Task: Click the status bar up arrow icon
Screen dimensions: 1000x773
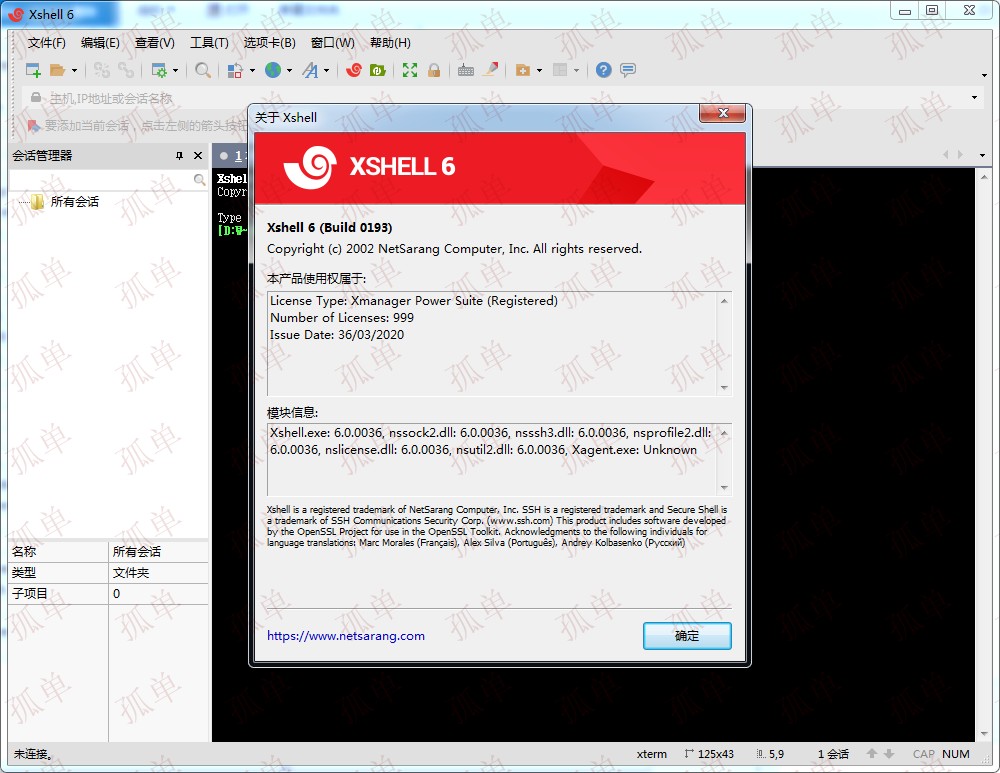Action: (872, 754)
